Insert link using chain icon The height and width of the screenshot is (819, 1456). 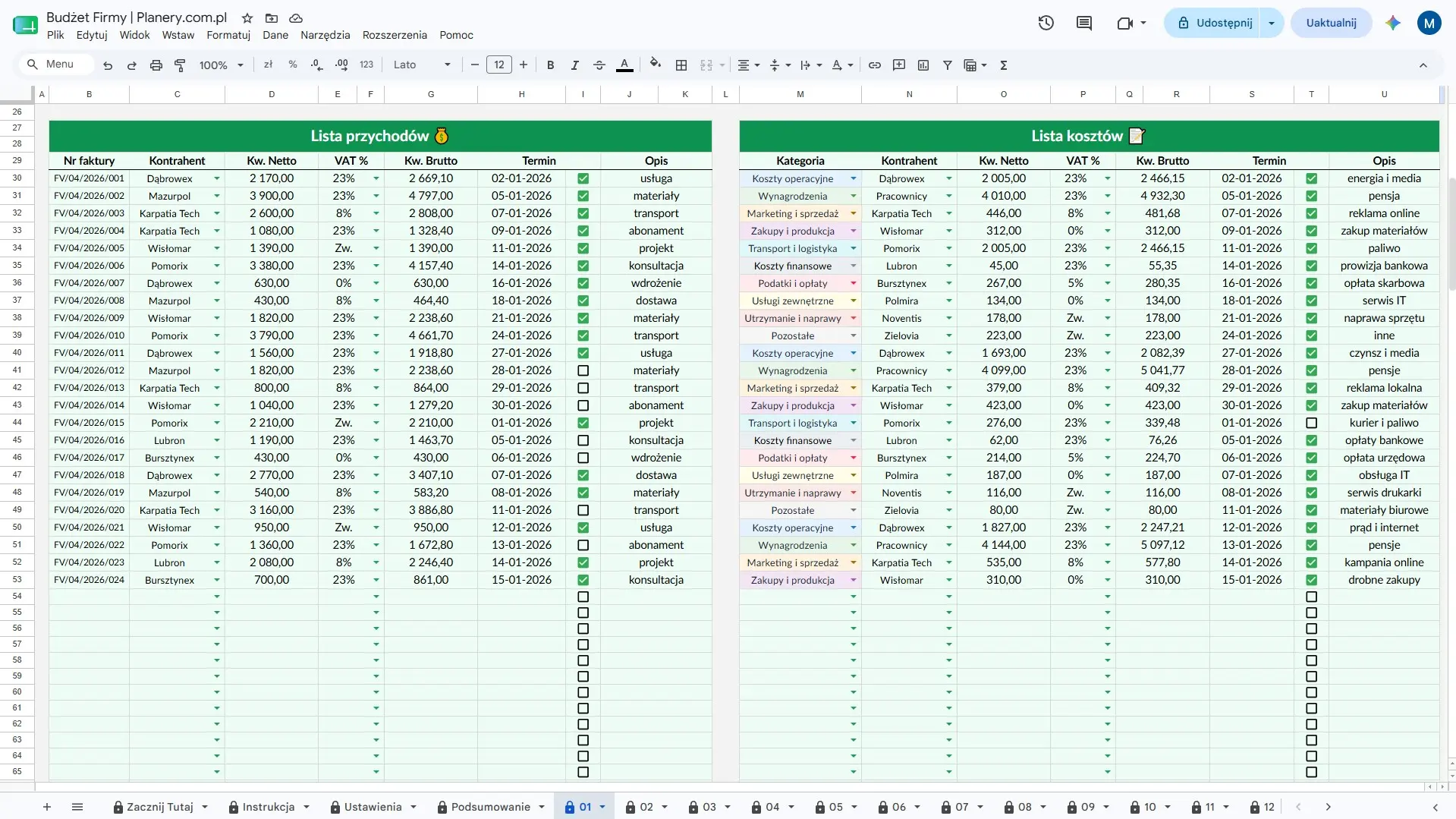[875, 65]
